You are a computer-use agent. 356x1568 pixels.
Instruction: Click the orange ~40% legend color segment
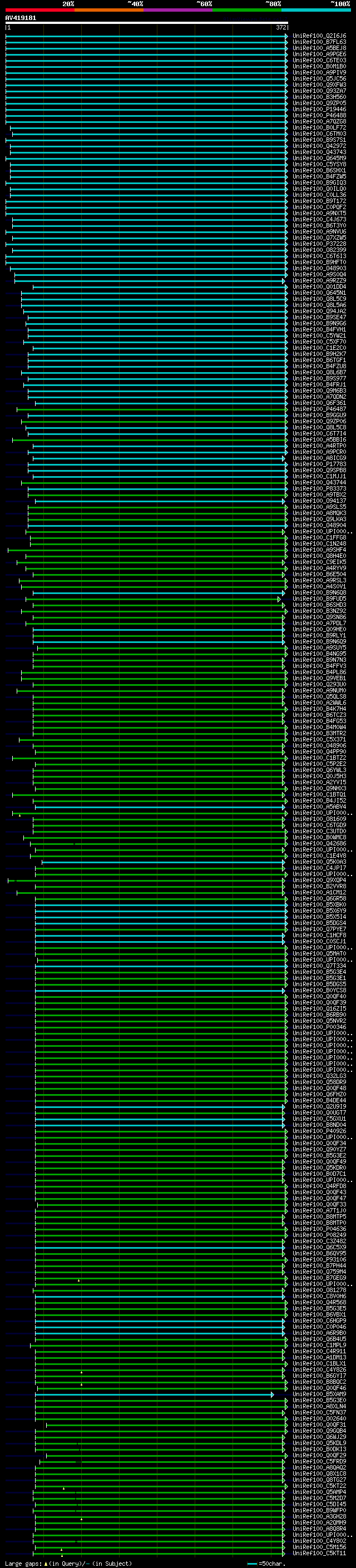point(109,10)
